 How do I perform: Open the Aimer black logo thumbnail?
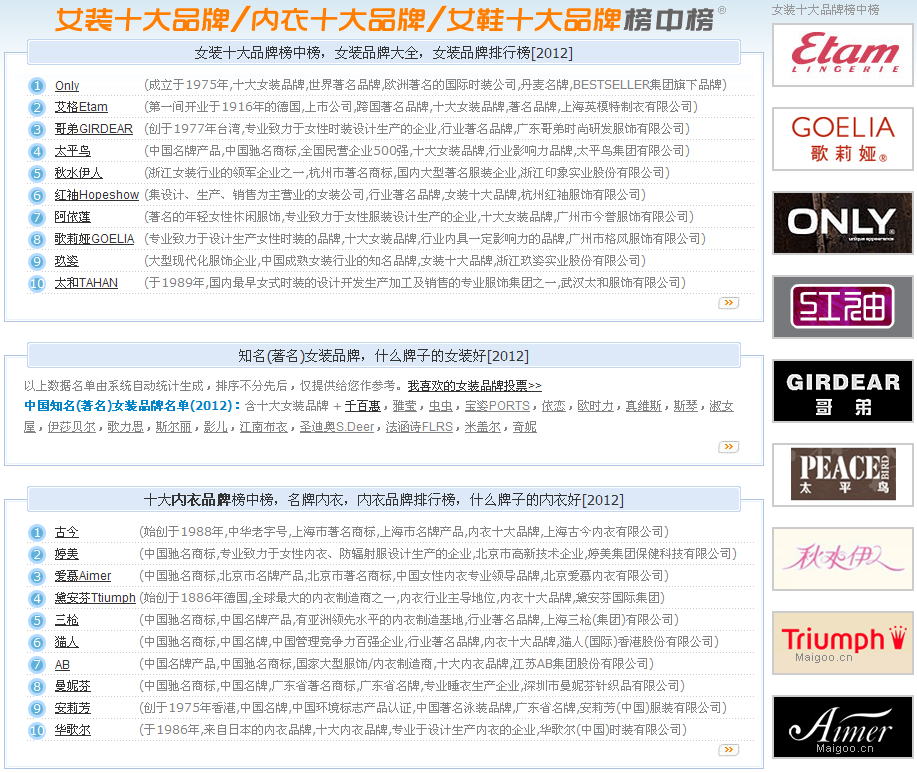[843, 727]
